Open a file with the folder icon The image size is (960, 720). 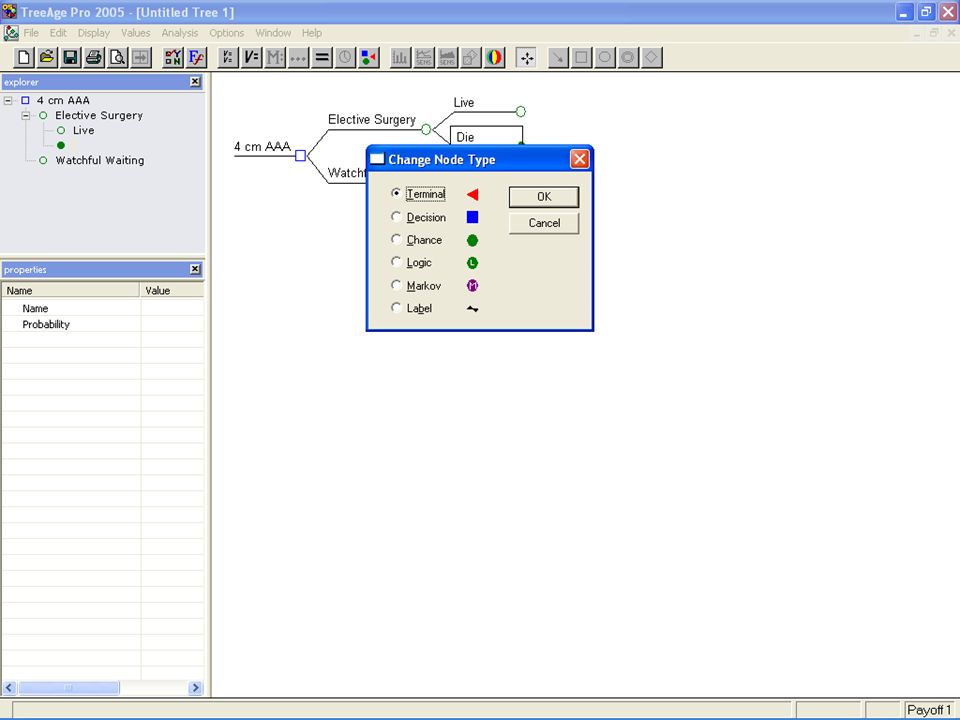47,58
